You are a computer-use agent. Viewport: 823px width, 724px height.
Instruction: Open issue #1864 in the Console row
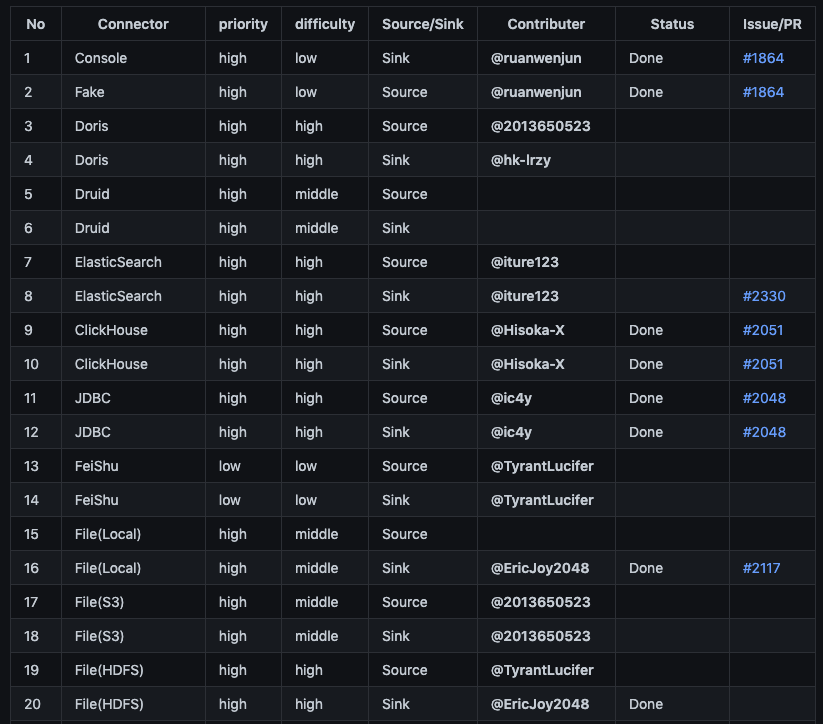click(x=763, y=58)
